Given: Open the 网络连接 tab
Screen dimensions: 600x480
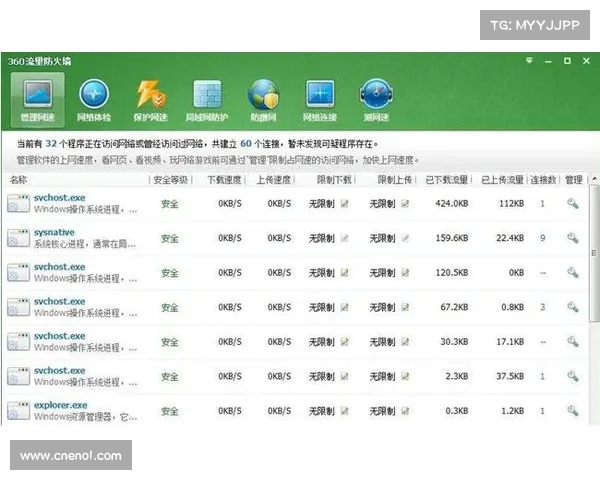Looking at the screenshot, I should coord(320,100).
